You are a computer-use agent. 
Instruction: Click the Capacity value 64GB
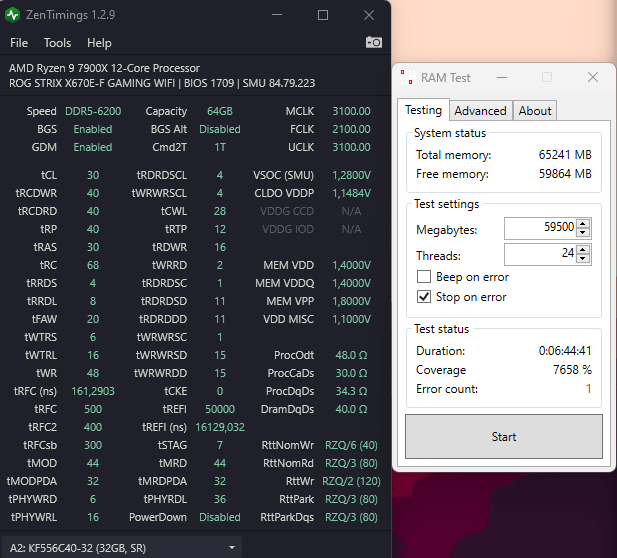220,111
